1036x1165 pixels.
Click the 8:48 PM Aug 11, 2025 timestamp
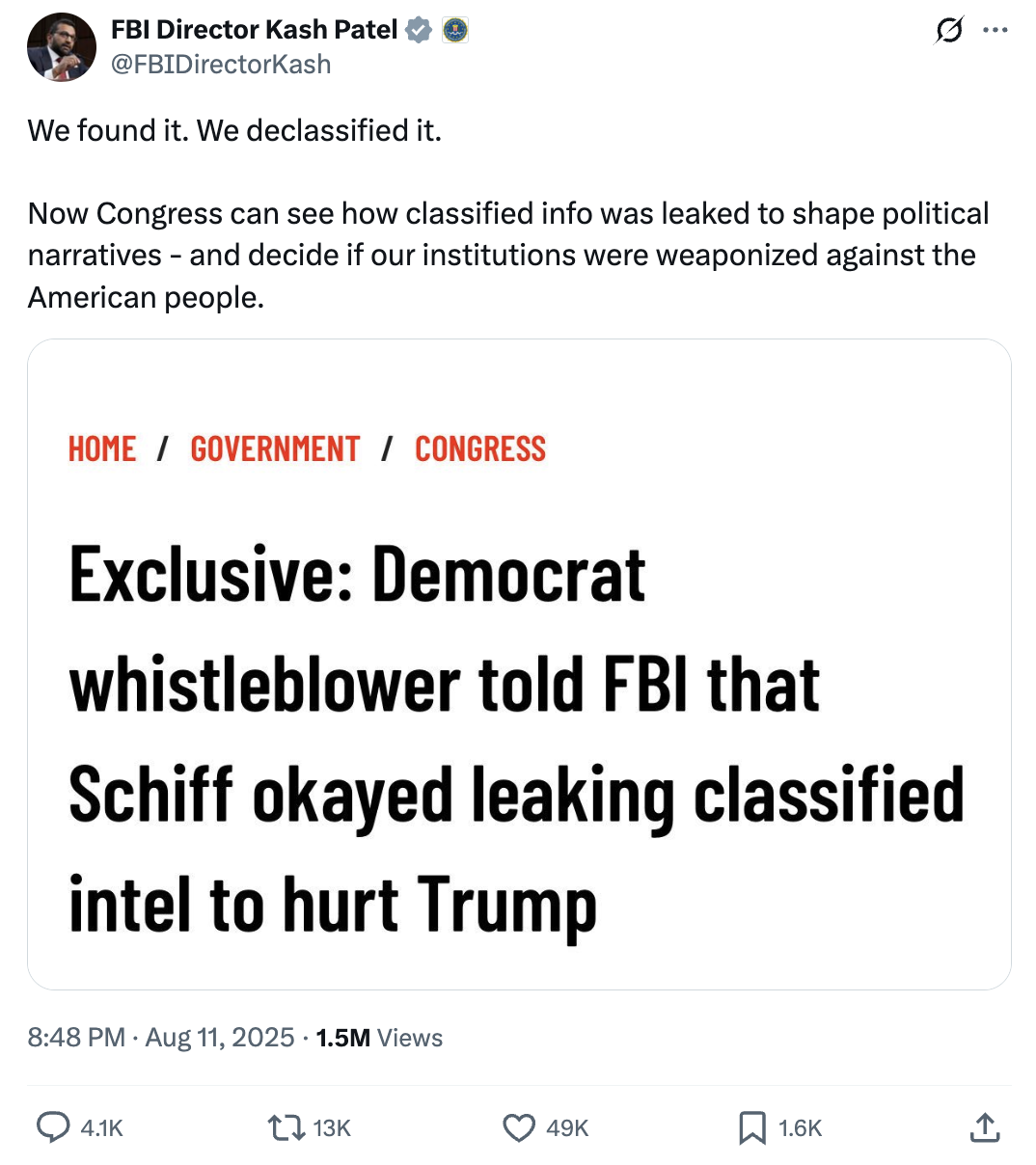coord(161,1038)
